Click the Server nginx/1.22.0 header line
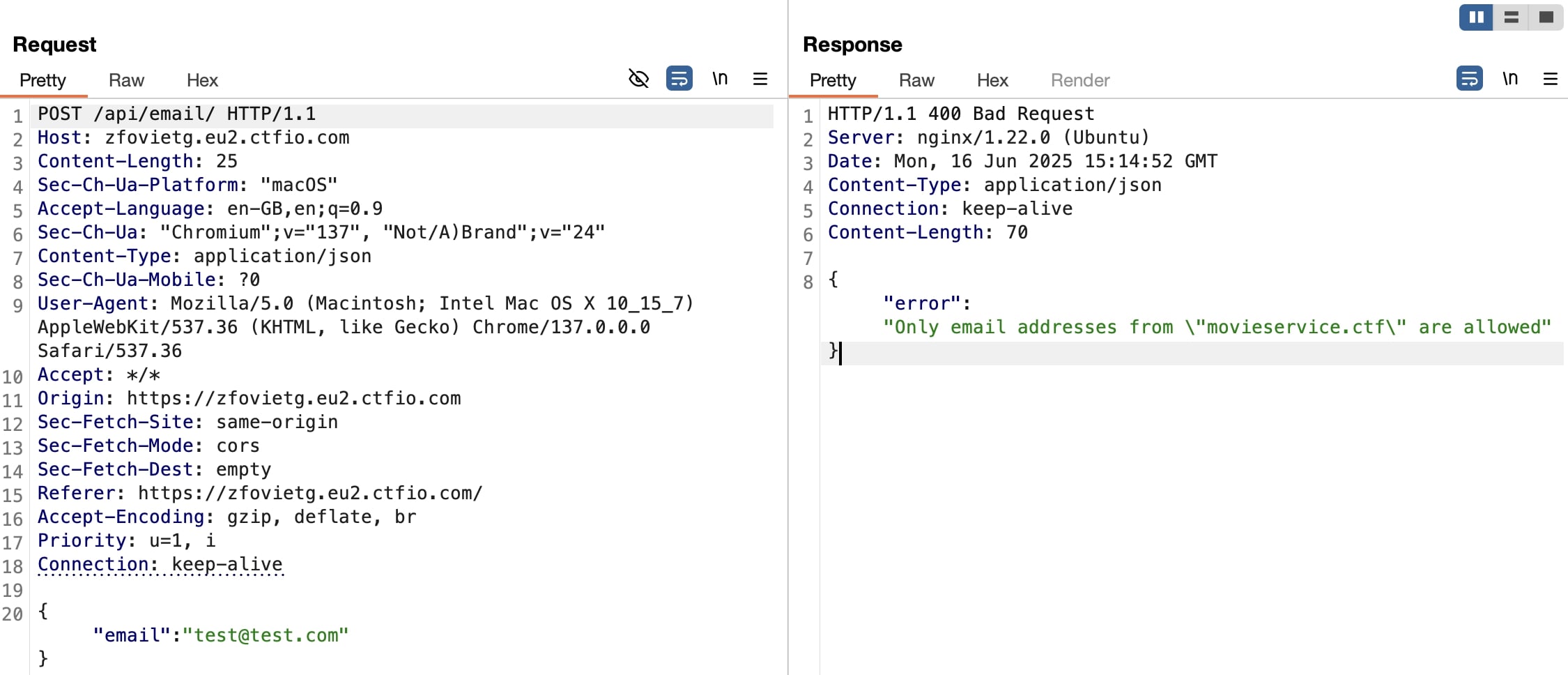The height and width of the screenshot is (675, 1568). [x=988, y=137]
